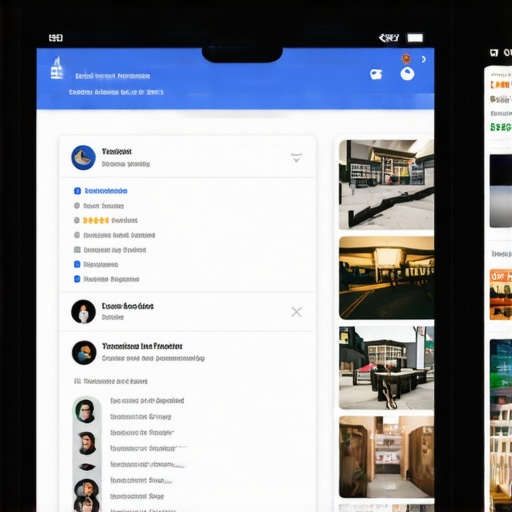The image size is (512, 512).
Task: Open the round white profile icon in the header
Action: [x=407, y=74]
